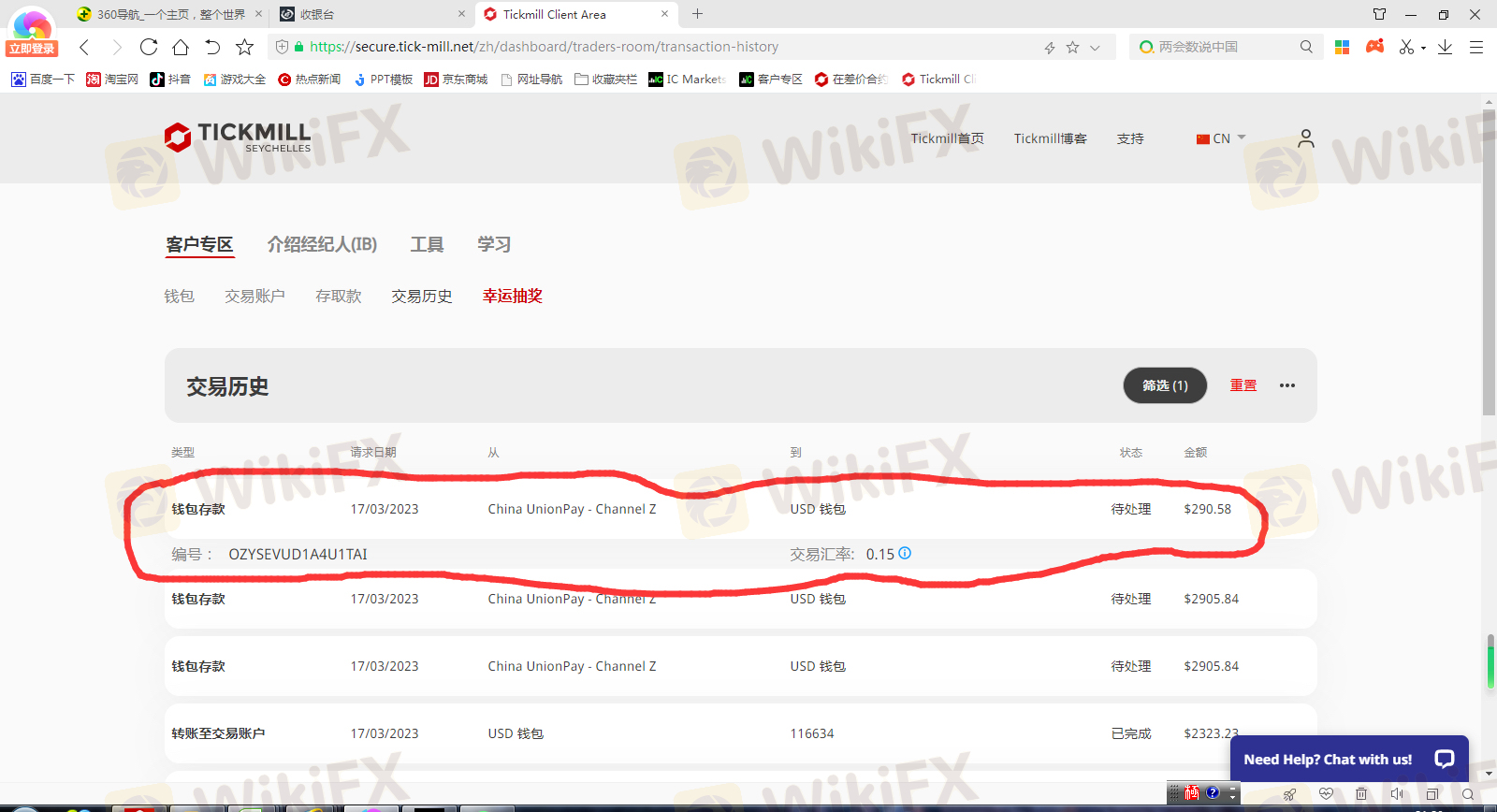
Task: Open the IC Markets bookmark
Action: (x=688, y=80)
